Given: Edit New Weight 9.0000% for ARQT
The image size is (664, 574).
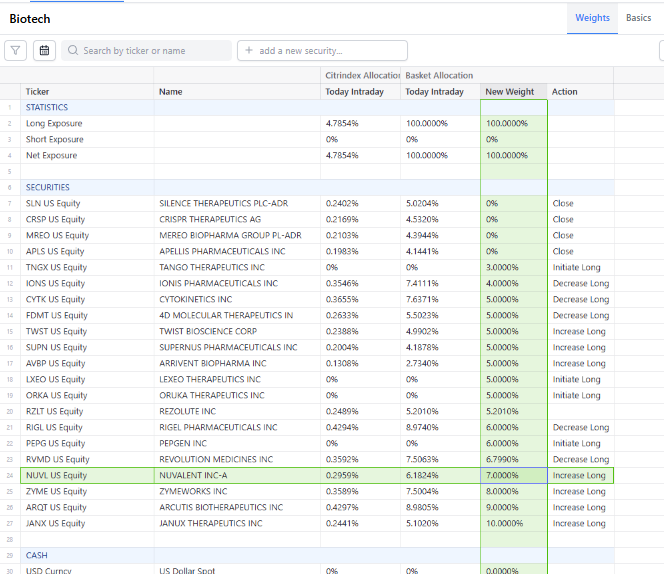Looking at the screenshot, I should [x=514, y=507].
